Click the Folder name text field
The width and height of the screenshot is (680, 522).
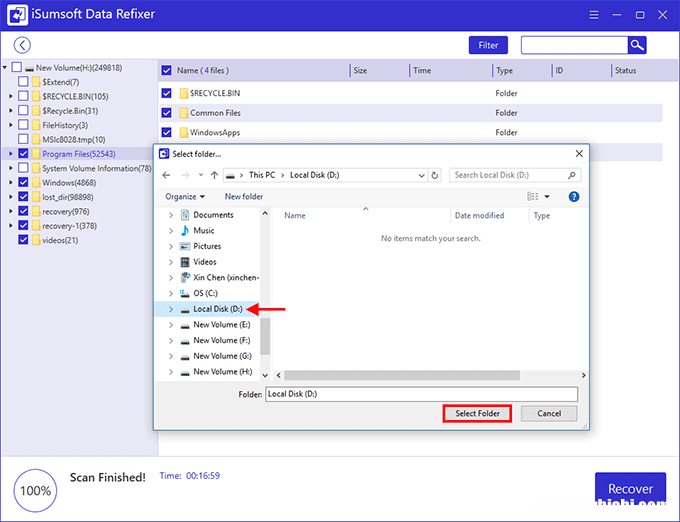coord(421,394)
